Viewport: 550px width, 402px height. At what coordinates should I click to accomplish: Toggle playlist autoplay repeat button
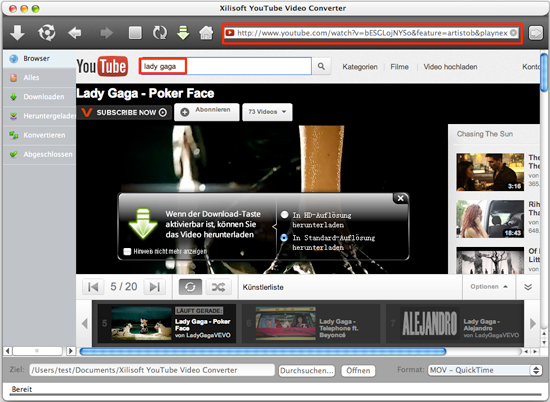click(x=190, y=287)
